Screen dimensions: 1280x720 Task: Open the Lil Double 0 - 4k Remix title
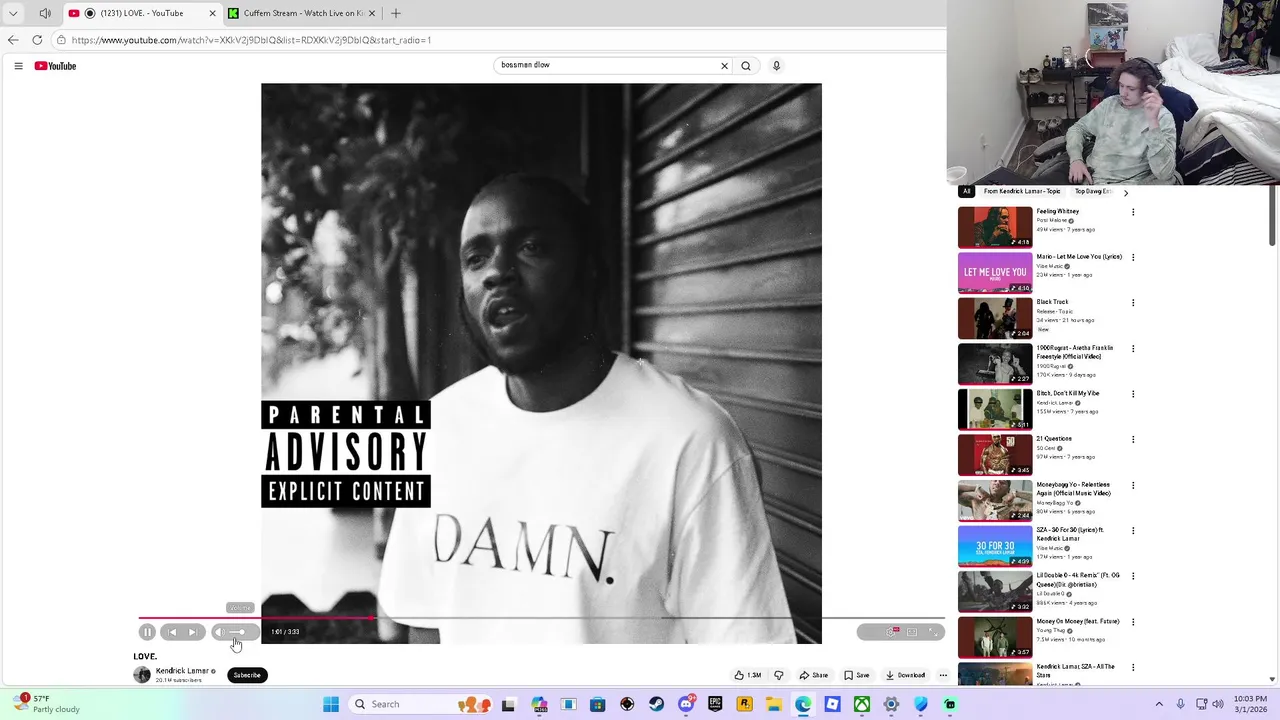pos(1078,580)
